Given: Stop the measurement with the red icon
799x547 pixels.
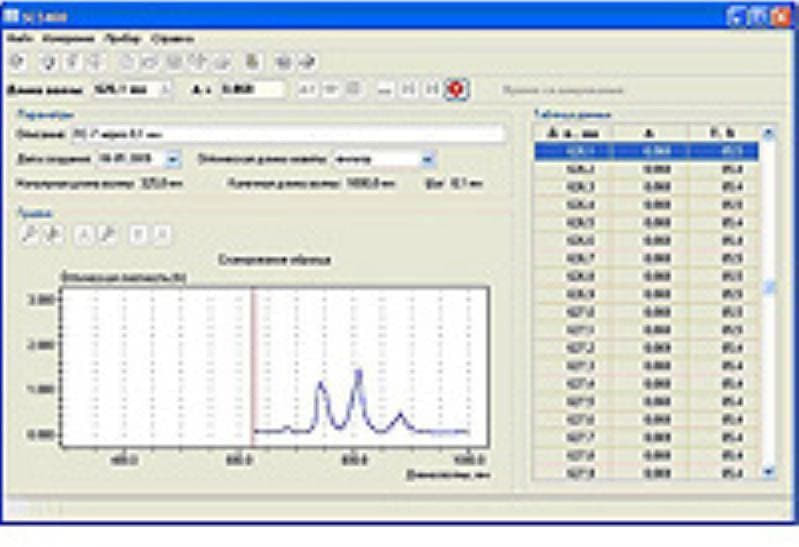Looking at the screenshot, I should 456,90.
